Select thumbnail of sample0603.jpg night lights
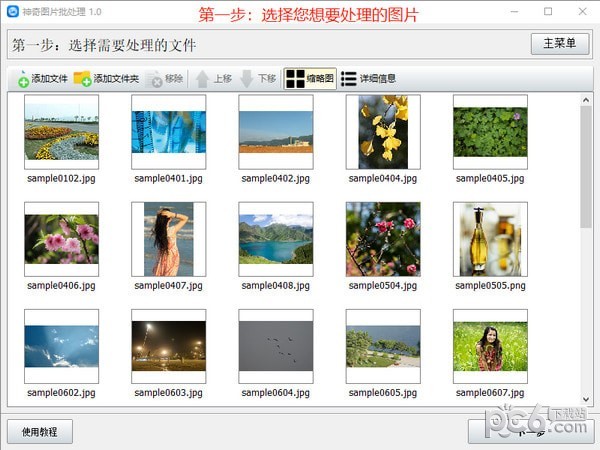The width and height of the screenshot is (600, 450). [x=169, y=346]
